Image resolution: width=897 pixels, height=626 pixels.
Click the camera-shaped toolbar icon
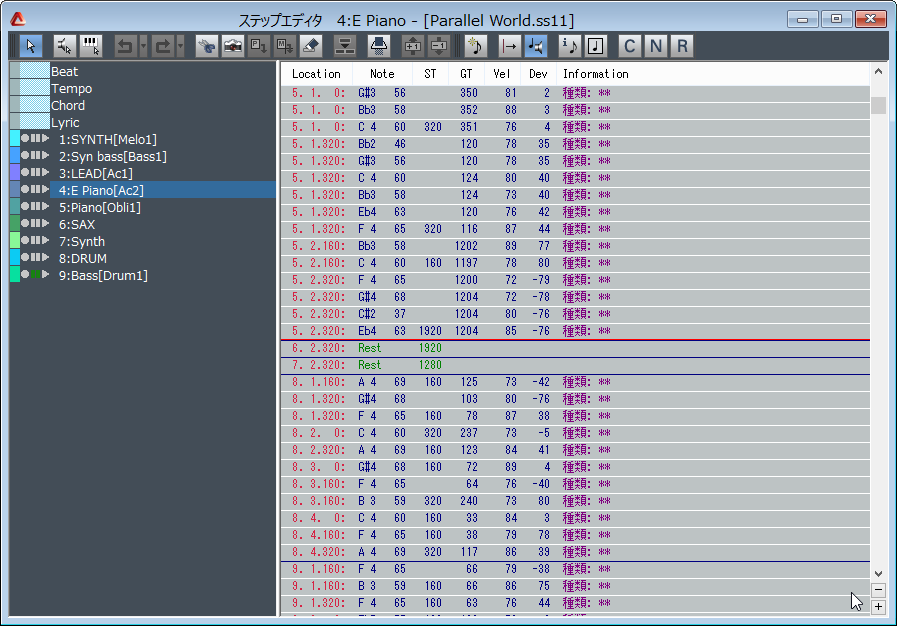[x=233, y=46]
